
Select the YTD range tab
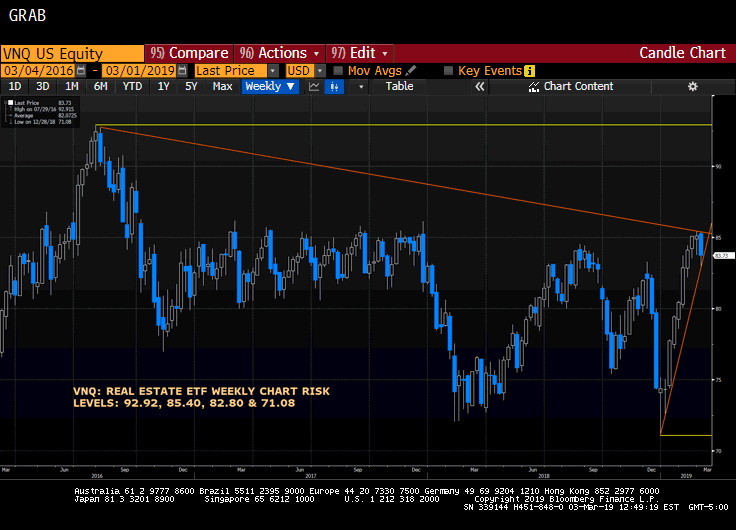click(x=132, y=86)
